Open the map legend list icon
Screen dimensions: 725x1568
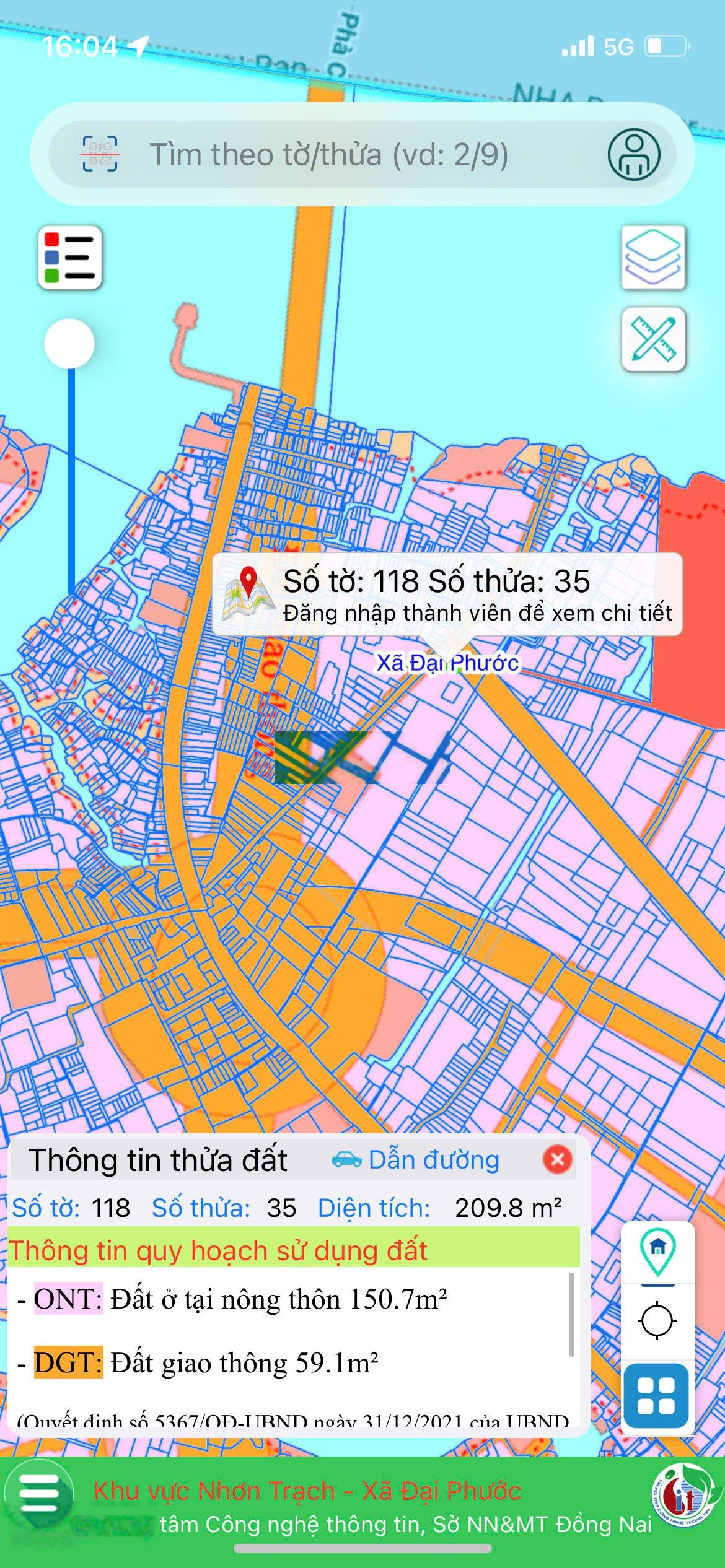pos(70,258)
